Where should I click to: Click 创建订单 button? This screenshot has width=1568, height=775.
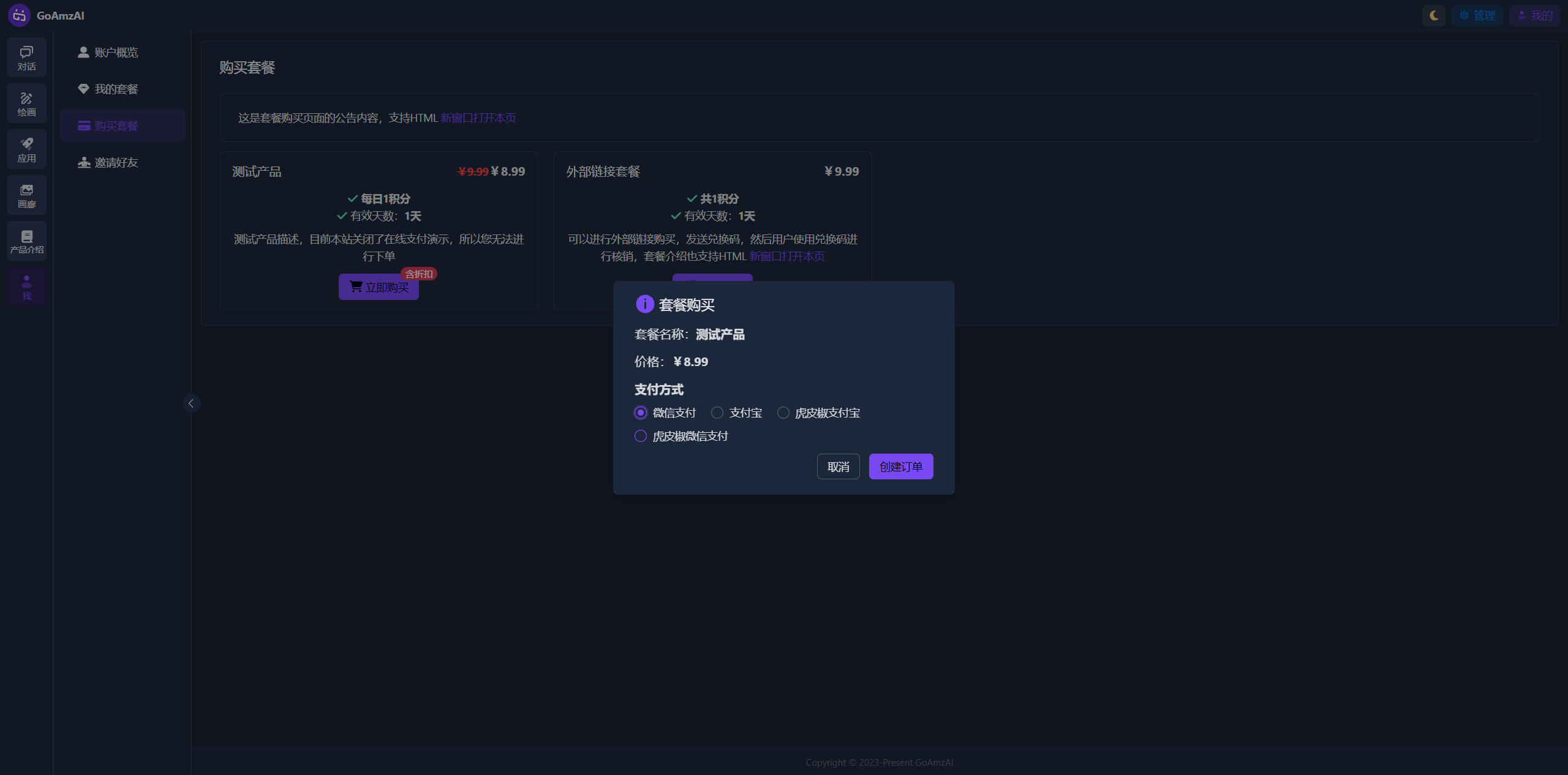click(x=900, y=466)
